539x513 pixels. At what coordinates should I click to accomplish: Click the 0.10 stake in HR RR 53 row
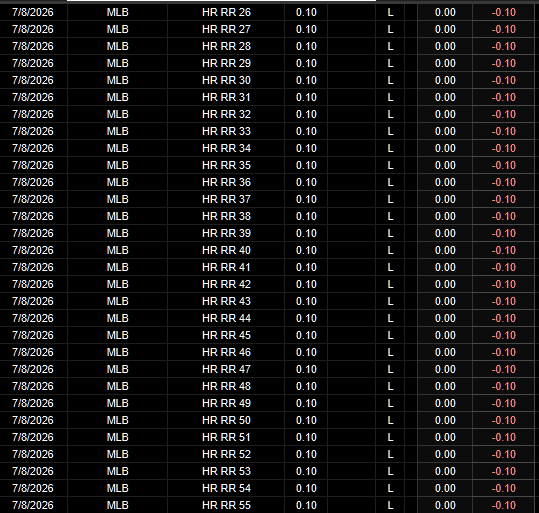click(x=306, y=471)
